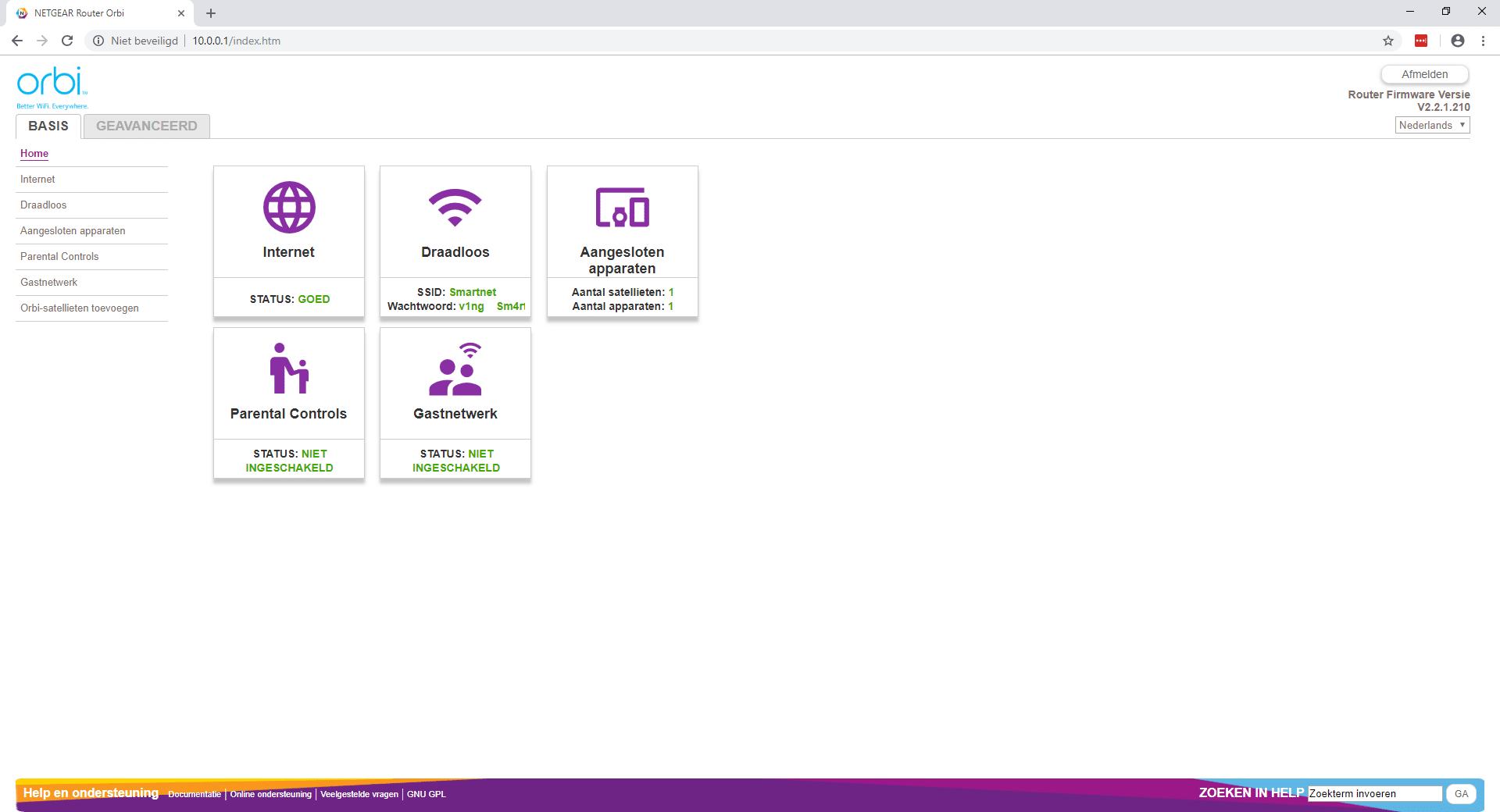The image size is (1500, 812).
Task: Click the Gastnetwerk 'NIET INGESCHAKELD' status
Action: [456, 461]
